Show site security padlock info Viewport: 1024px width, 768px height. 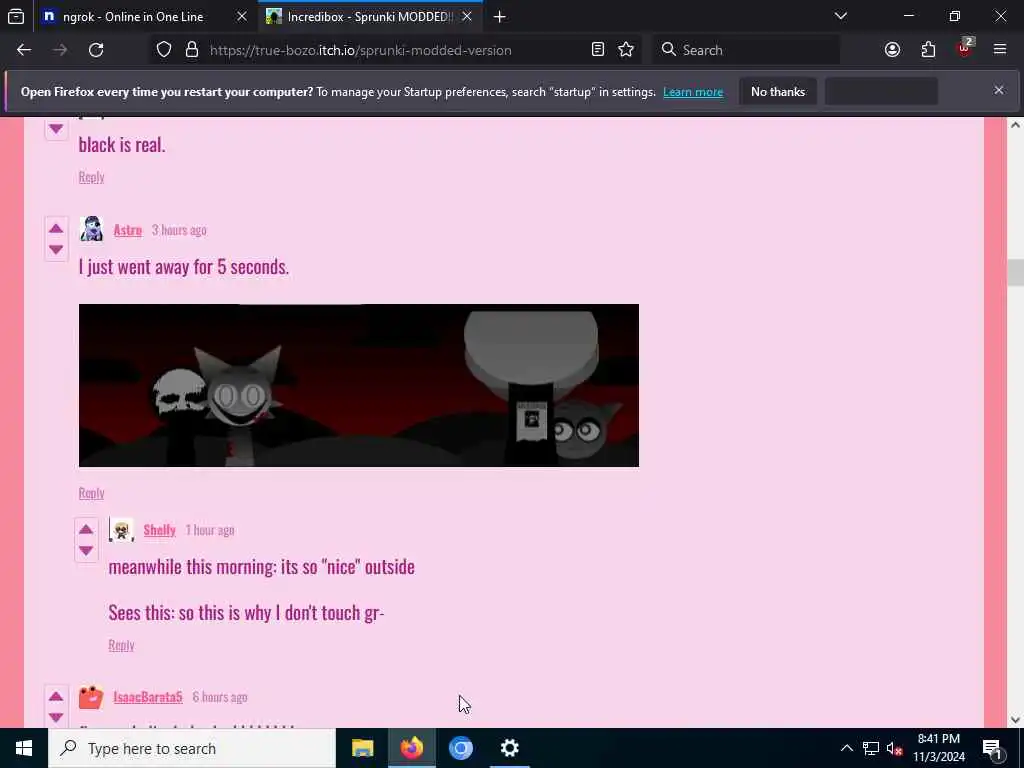coord(192,50)
